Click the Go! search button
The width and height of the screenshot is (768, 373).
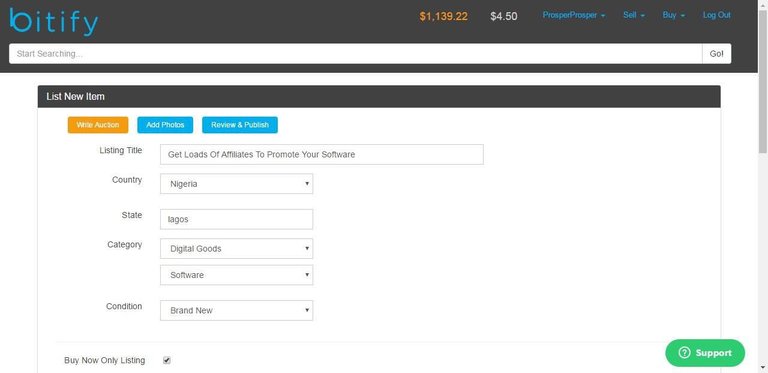[717, 54]
